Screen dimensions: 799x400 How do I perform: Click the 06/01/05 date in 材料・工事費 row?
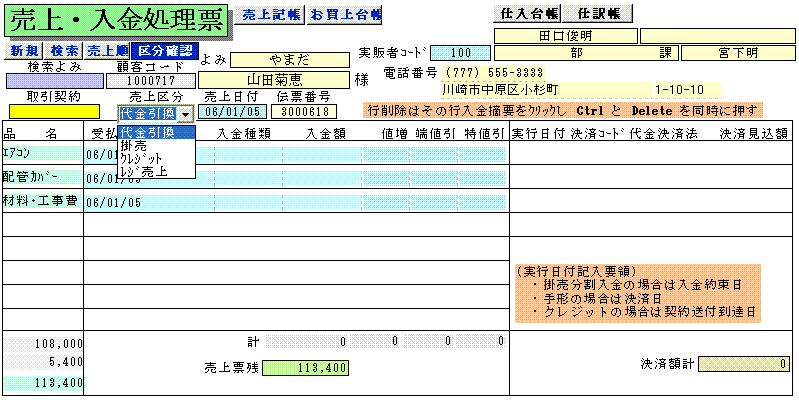(x=113, y=202)
